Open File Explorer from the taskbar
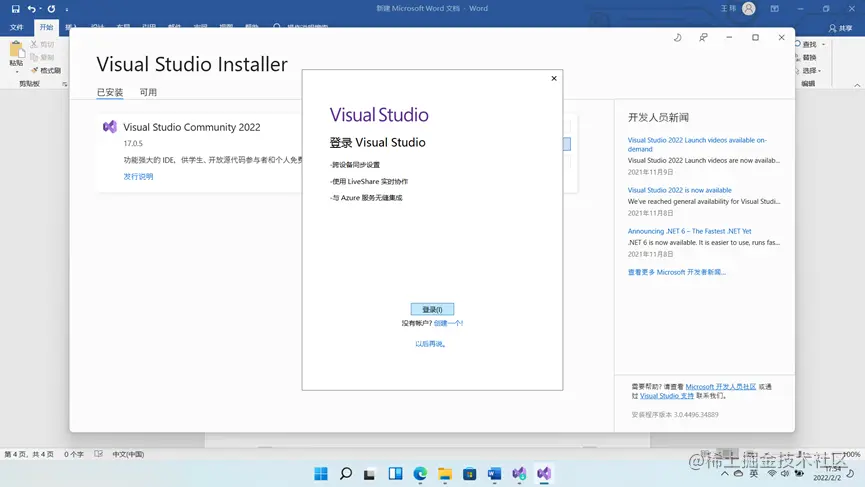 coord(445,473)
